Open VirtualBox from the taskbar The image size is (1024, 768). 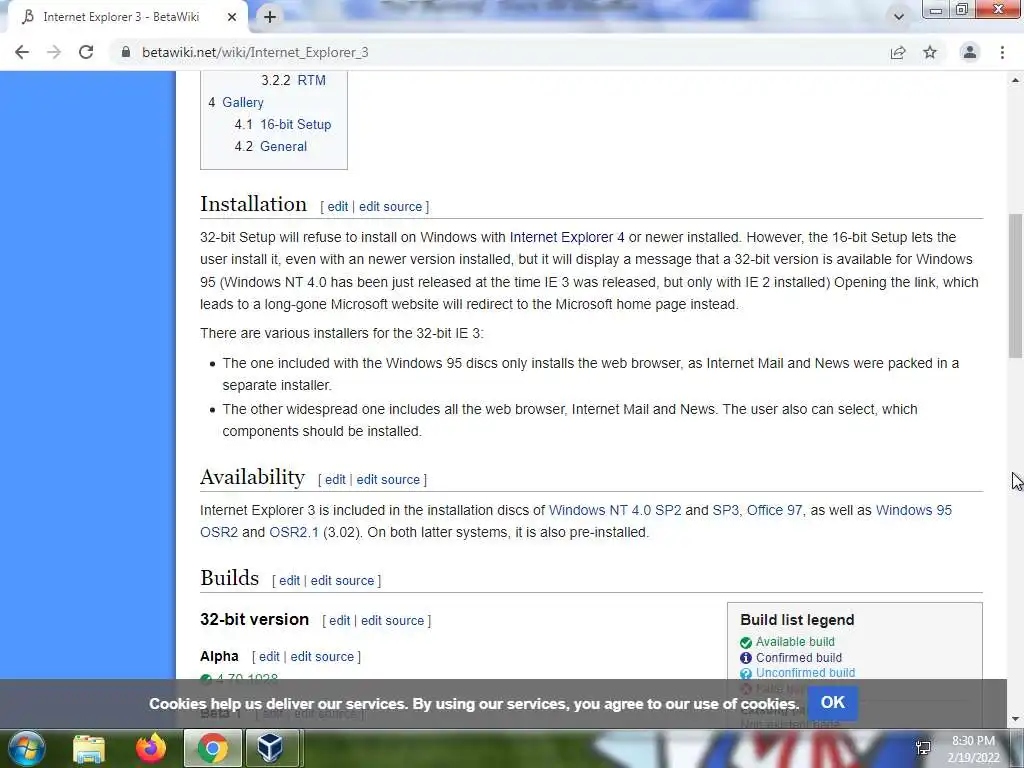click(270, 748)
